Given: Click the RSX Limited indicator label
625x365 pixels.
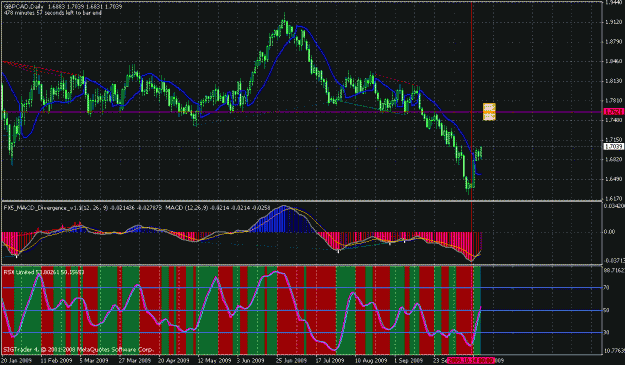Looking at the screenshot, I should coord(44,272).
